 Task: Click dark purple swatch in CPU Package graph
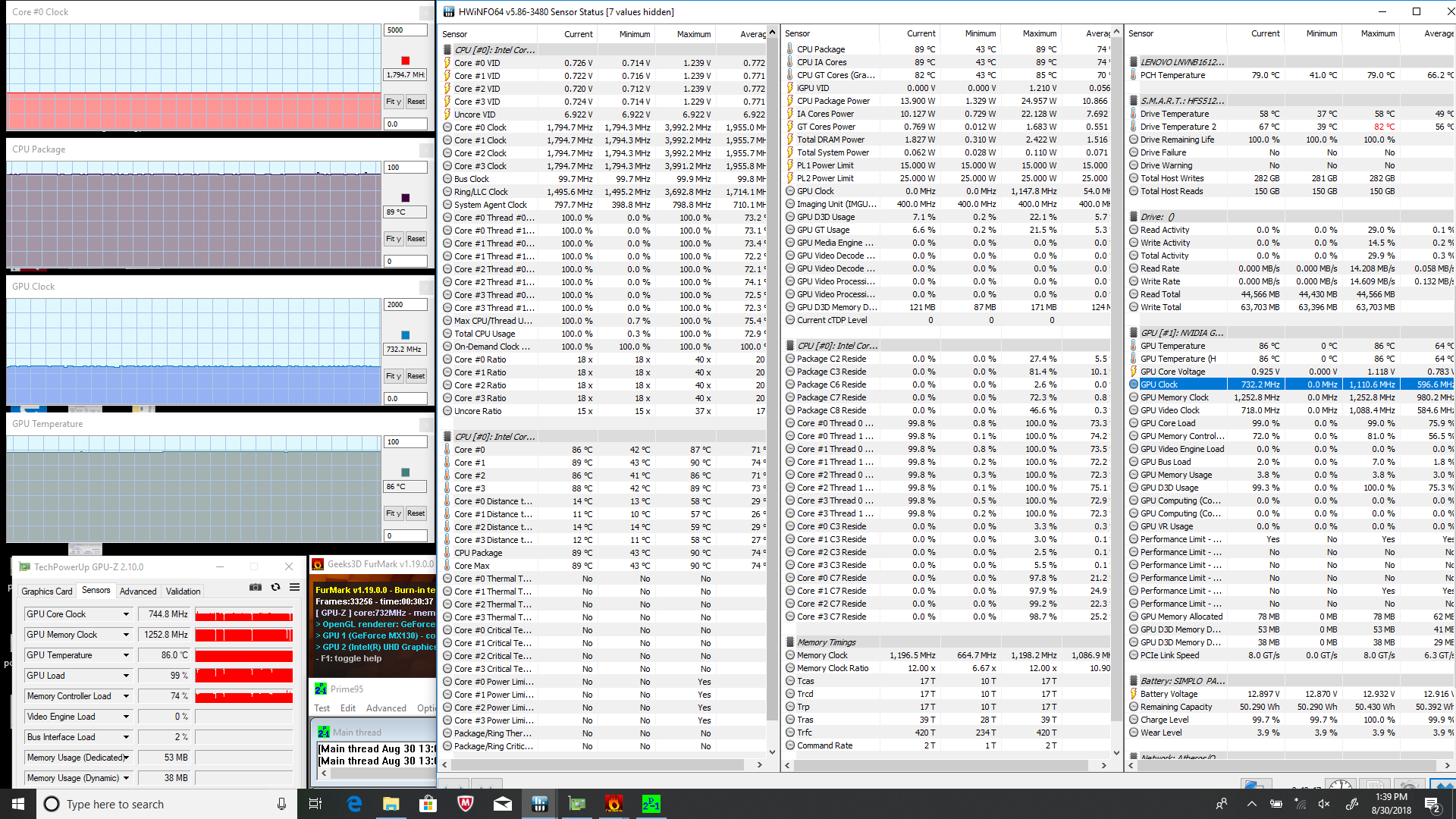[406, 198]
